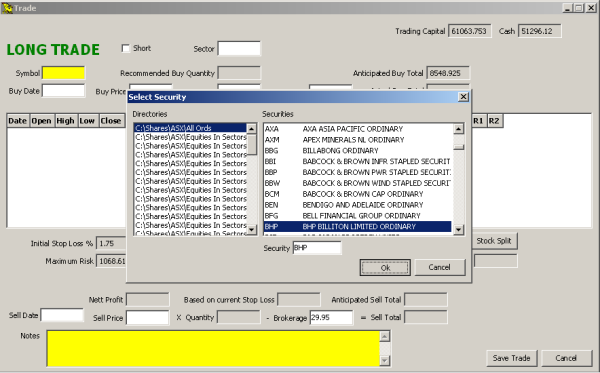Screen dimensions: 600x373
Task: Click the Buy Date field
Action: (x=63, y=91)
